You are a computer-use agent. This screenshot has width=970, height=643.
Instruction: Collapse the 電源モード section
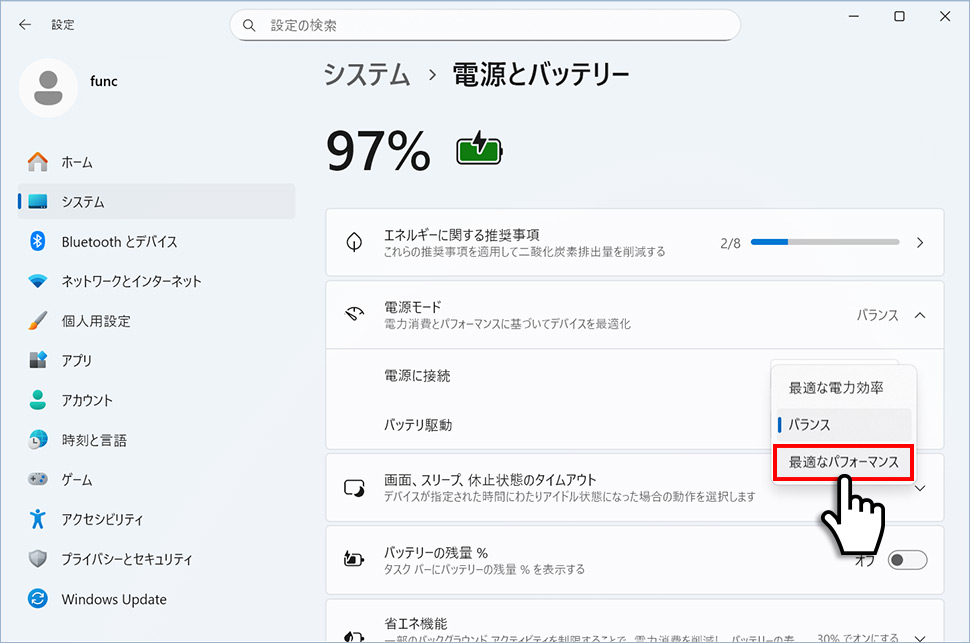point(920,315)
